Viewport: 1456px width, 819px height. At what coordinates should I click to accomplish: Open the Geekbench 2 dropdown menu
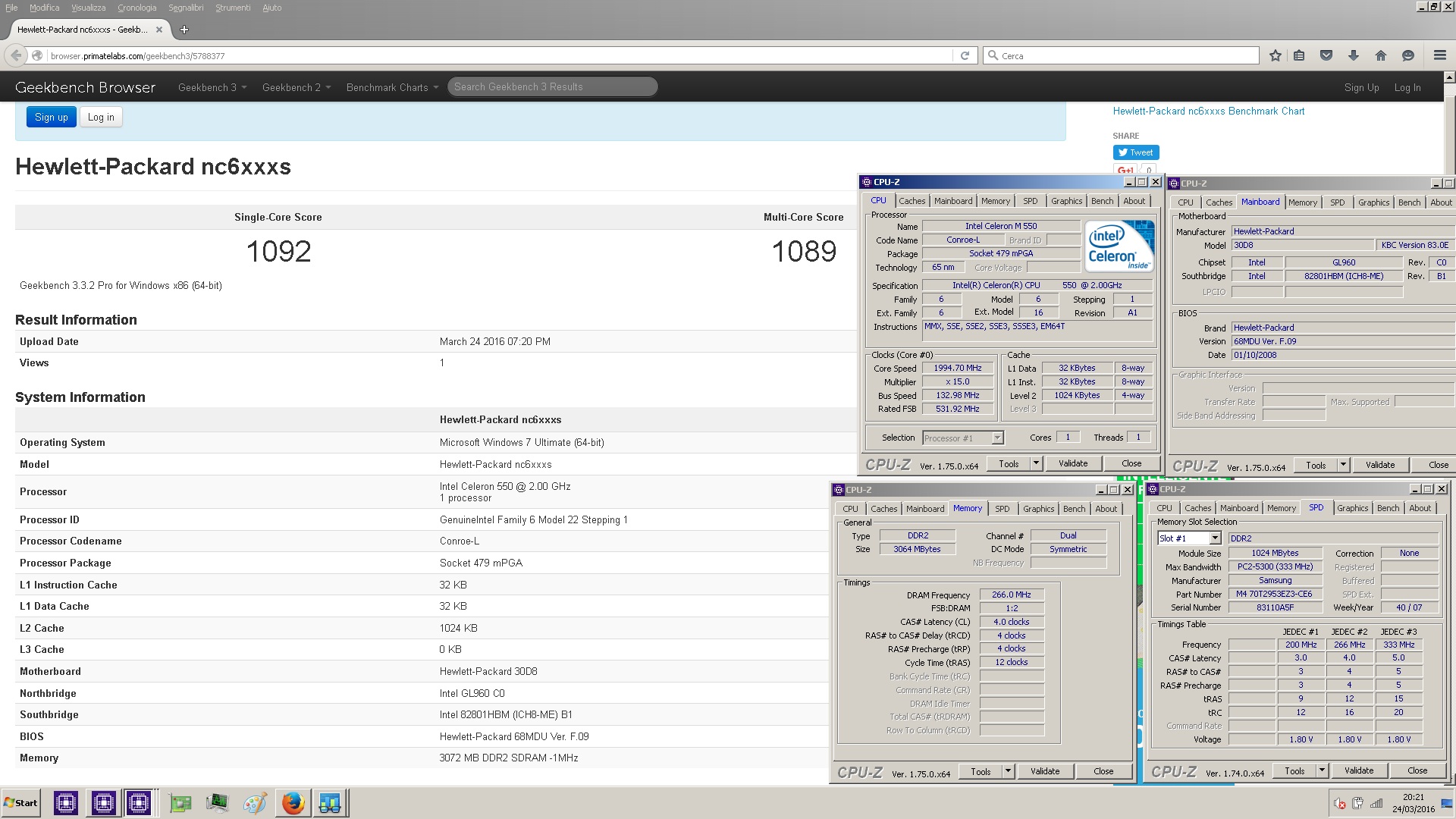pyautogui.click(x=297, y=87)
